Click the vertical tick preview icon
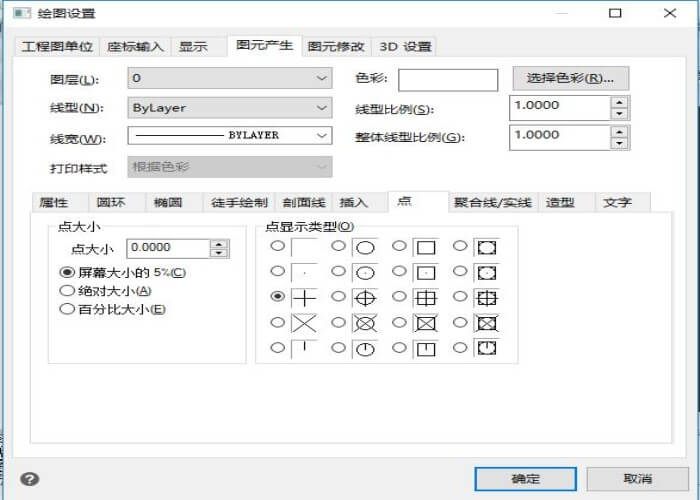This screenshot has width=700, height=500. [x=304, y=349]
